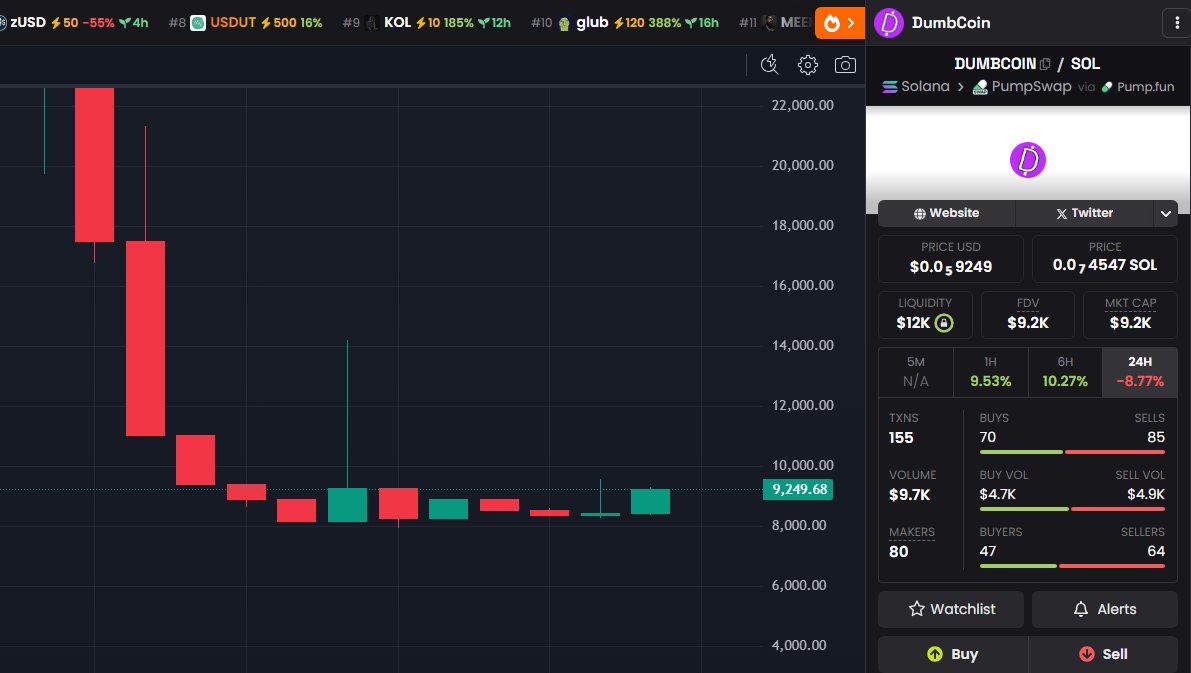
Task: Click the SELLS count 85
Action: click(x=1156, y=437)
